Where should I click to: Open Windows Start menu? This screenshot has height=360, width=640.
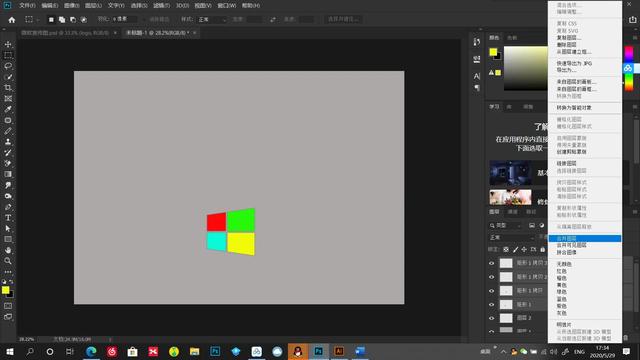click(x=9, y=351)
